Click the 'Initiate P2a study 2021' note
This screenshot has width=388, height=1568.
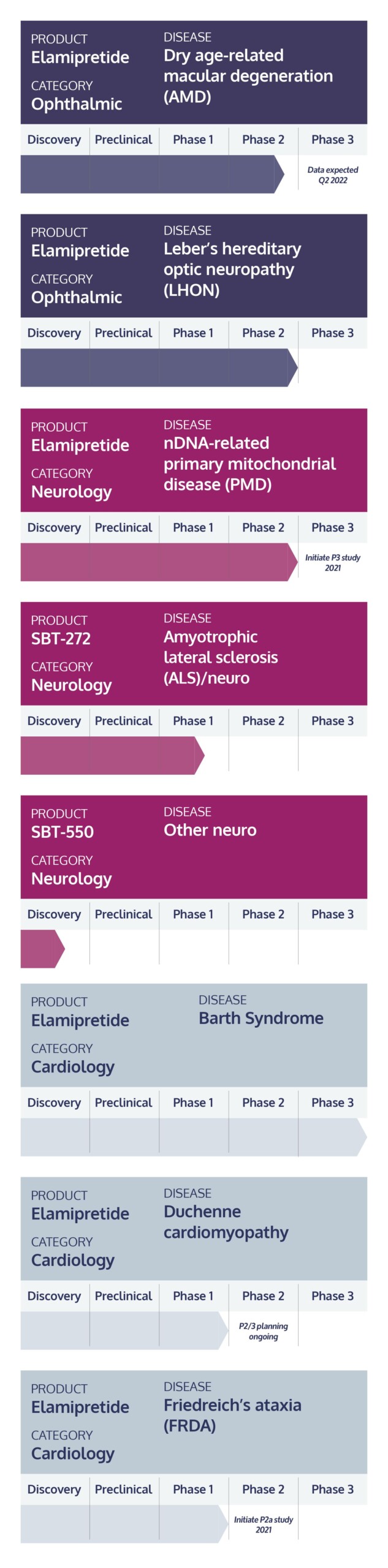click(264, 1525)
